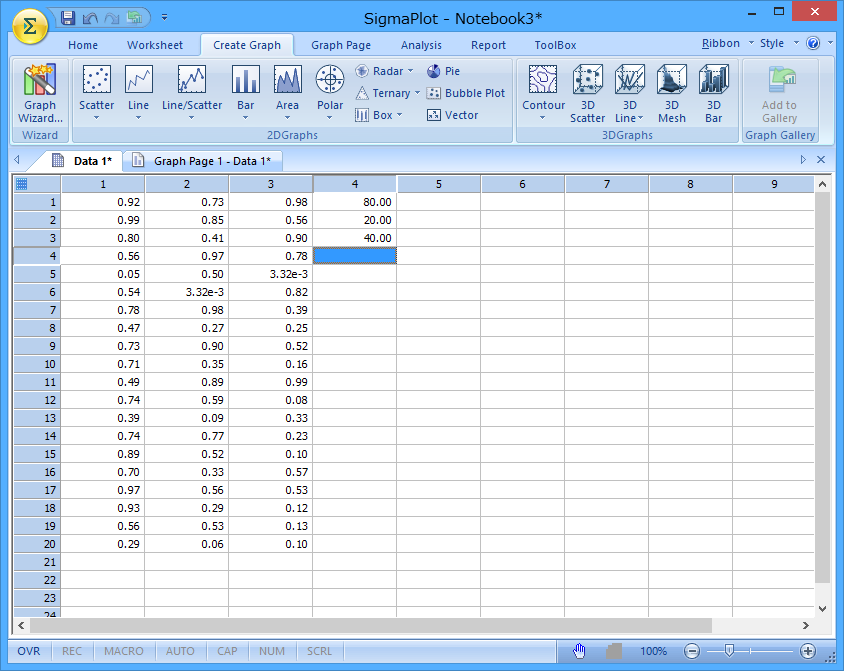The width and height of the screenshot is (844, 671).
Task: Expand the Line/Scatter type dropdown
Action: tap(192, 118)
